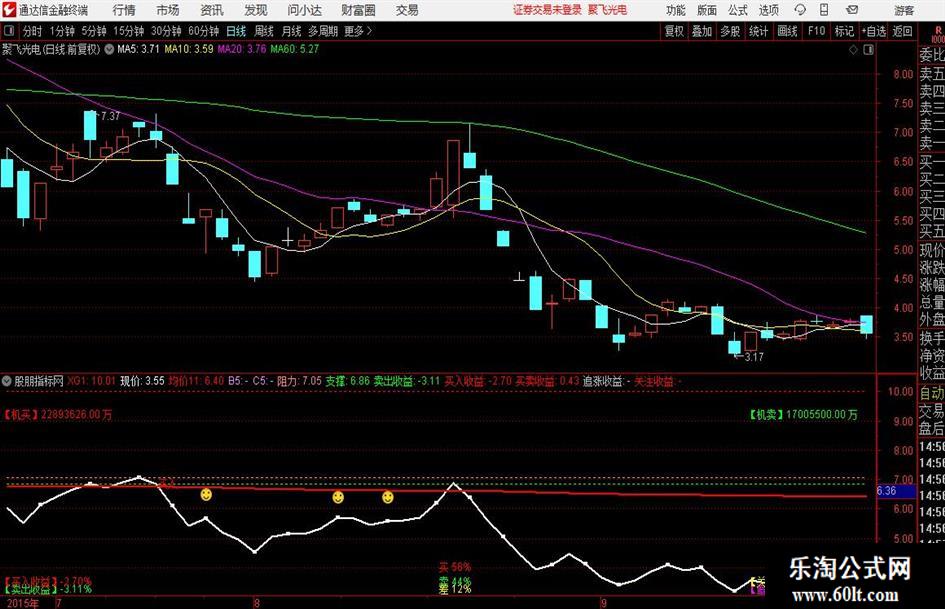
Task: Expand the 股朋指标网 indicator dropdown circle
Action: pos(7,381)
